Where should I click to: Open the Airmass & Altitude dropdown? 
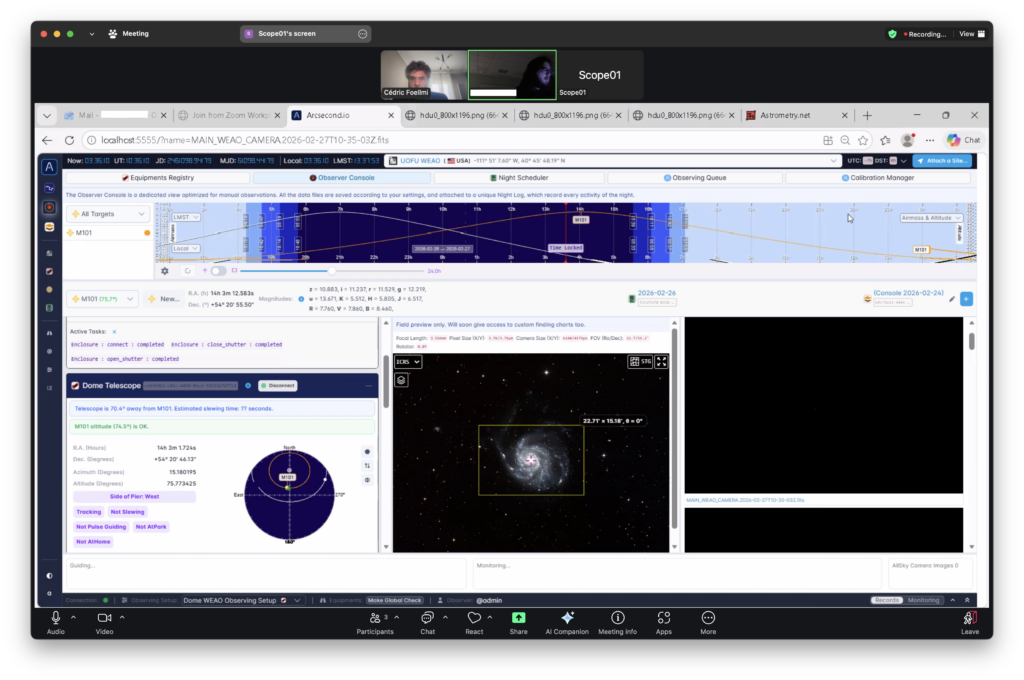pos(931,217)
